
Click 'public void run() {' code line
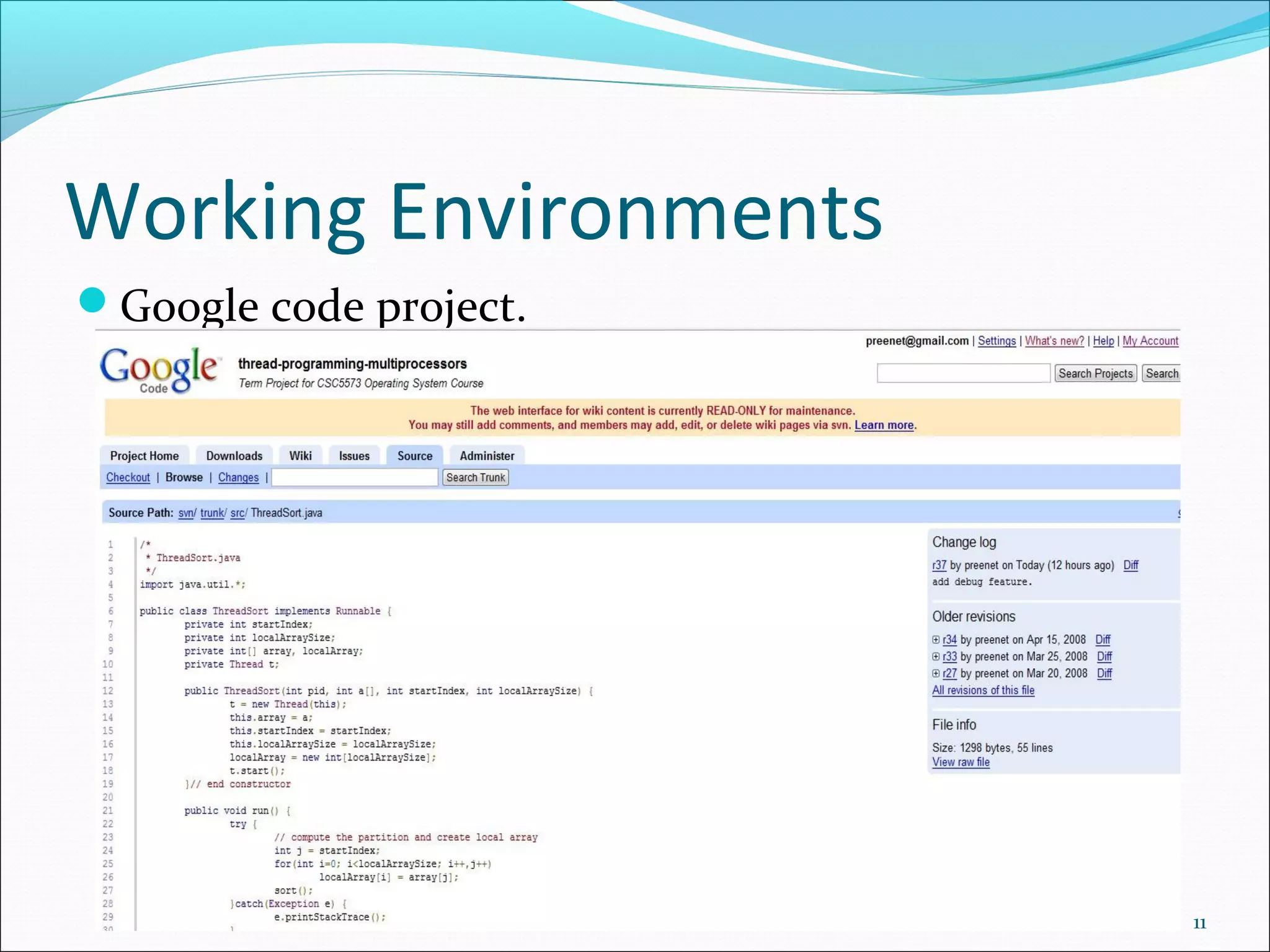[238, 811]
